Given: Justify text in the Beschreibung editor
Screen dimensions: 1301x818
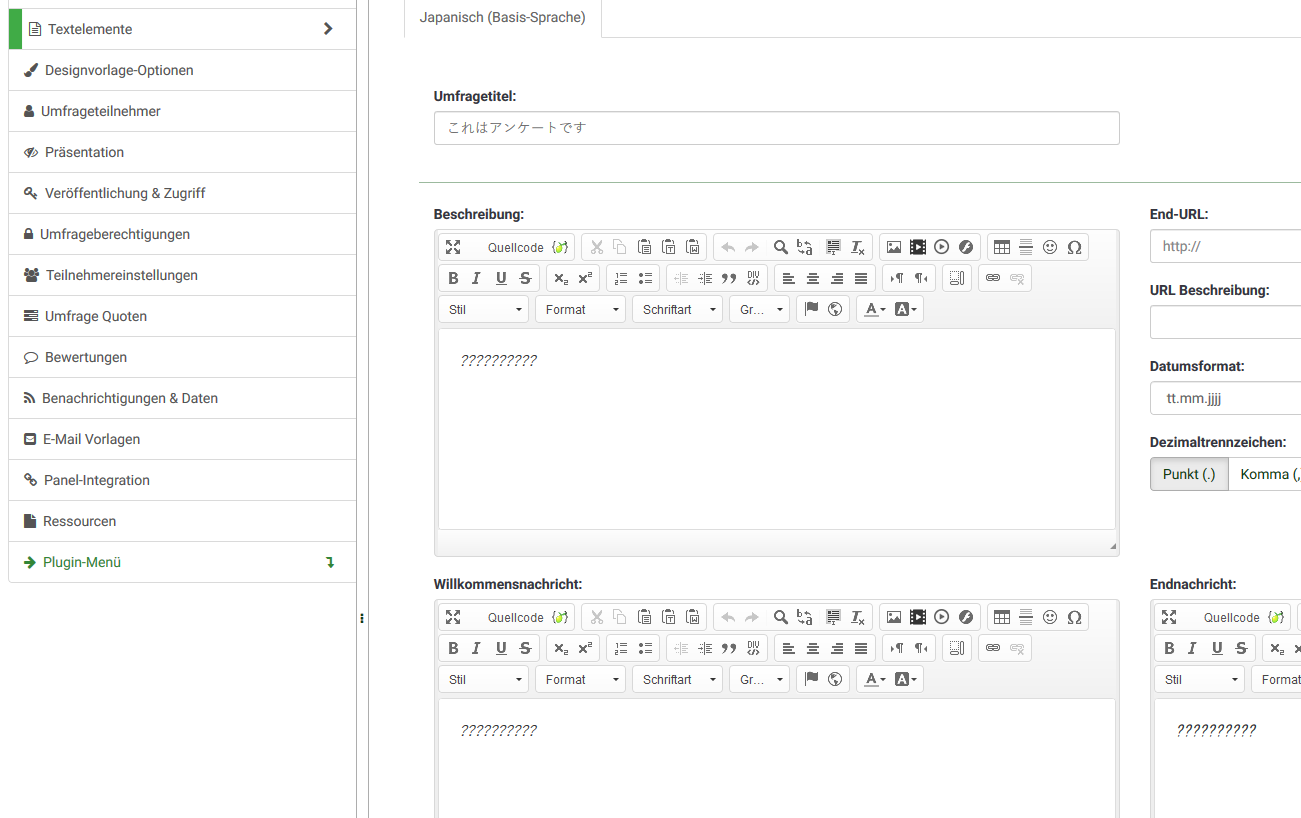Looking at the screenshot, I should click(x=861, y=278).
